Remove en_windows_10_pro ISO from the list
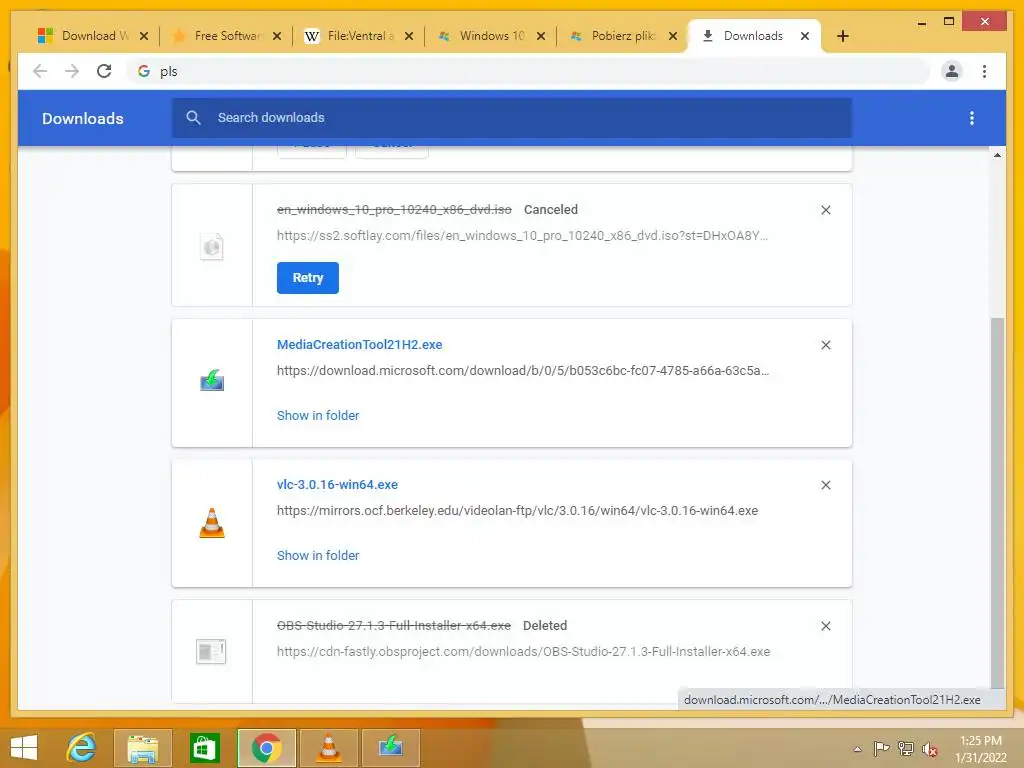1024x768 pixels. (825, 210)
